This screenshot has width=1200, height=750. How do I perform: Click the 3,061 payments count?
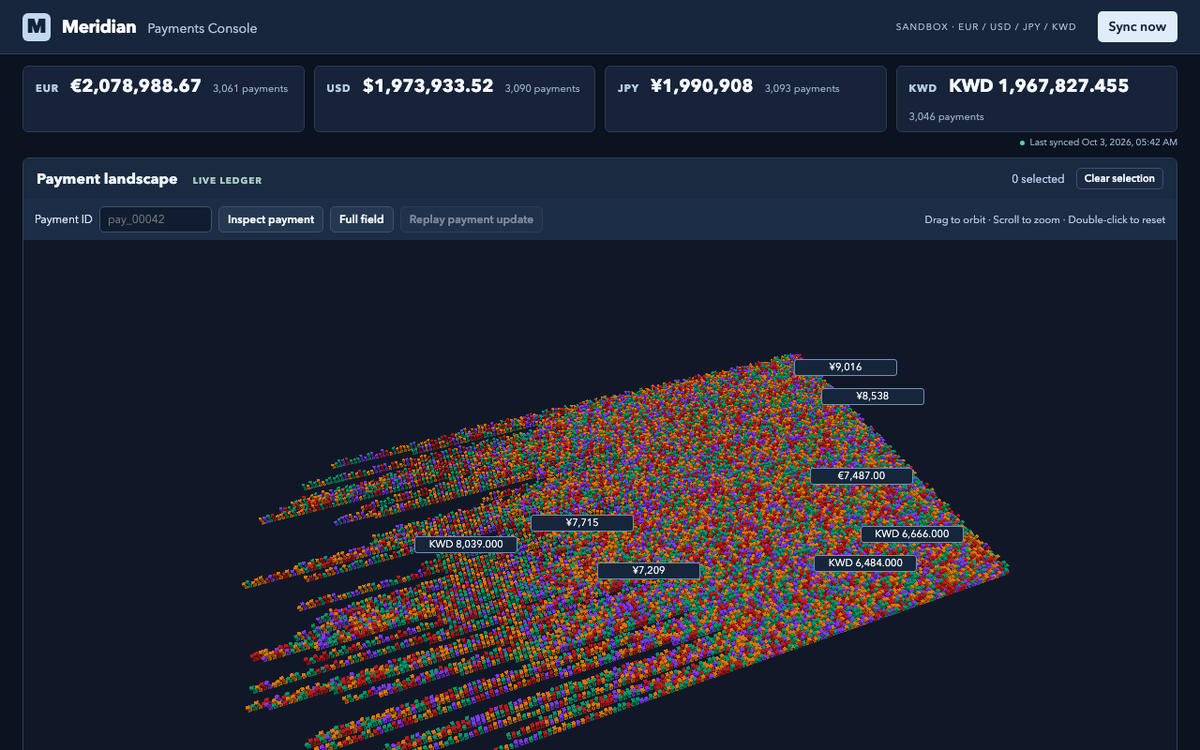click(250, 89)
